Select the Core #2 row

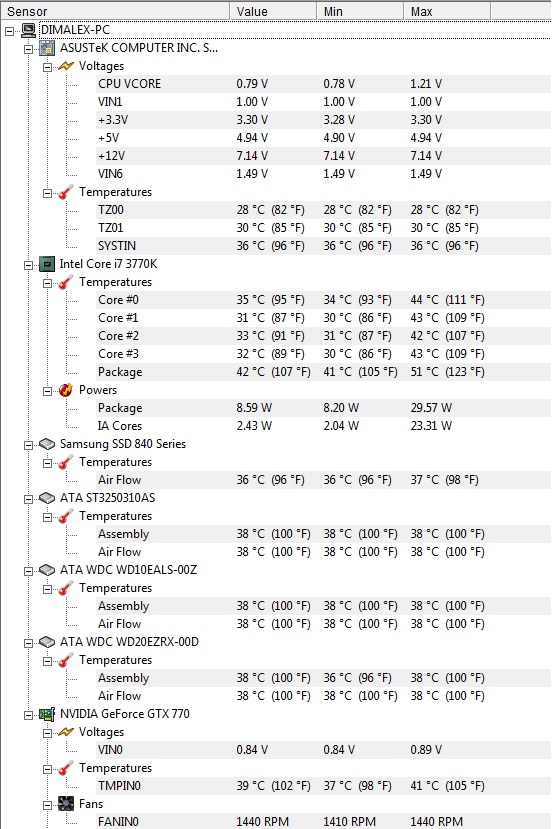(x=323, y=336)
